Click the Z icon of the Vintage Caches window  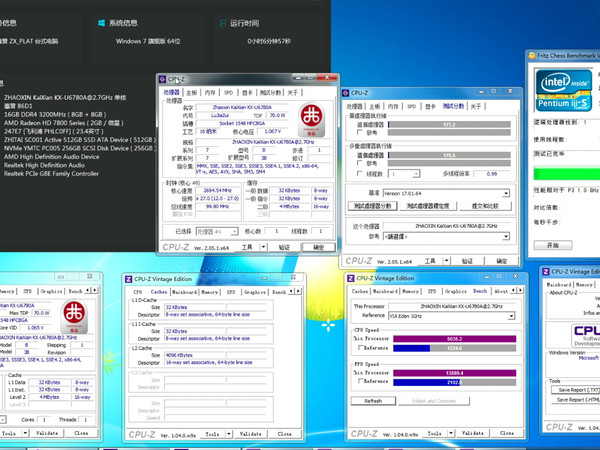(x=129, y=279)
